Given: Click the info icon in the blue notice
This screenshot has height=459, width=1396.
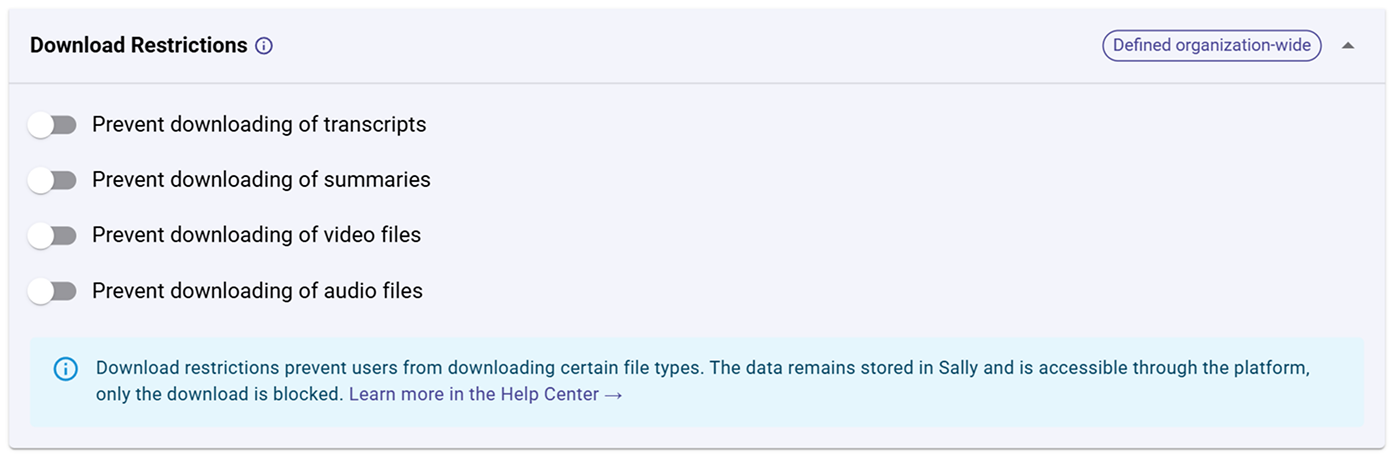Looking at the screenshot, I should click(x=65, y=369).
